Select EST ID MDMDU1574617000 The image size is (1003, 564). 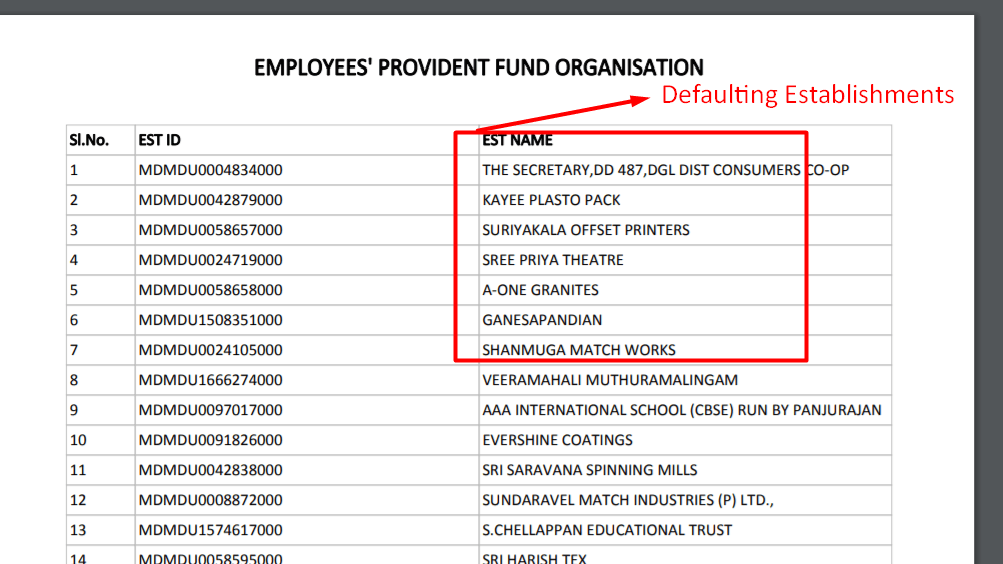click(x=210, y=531)
